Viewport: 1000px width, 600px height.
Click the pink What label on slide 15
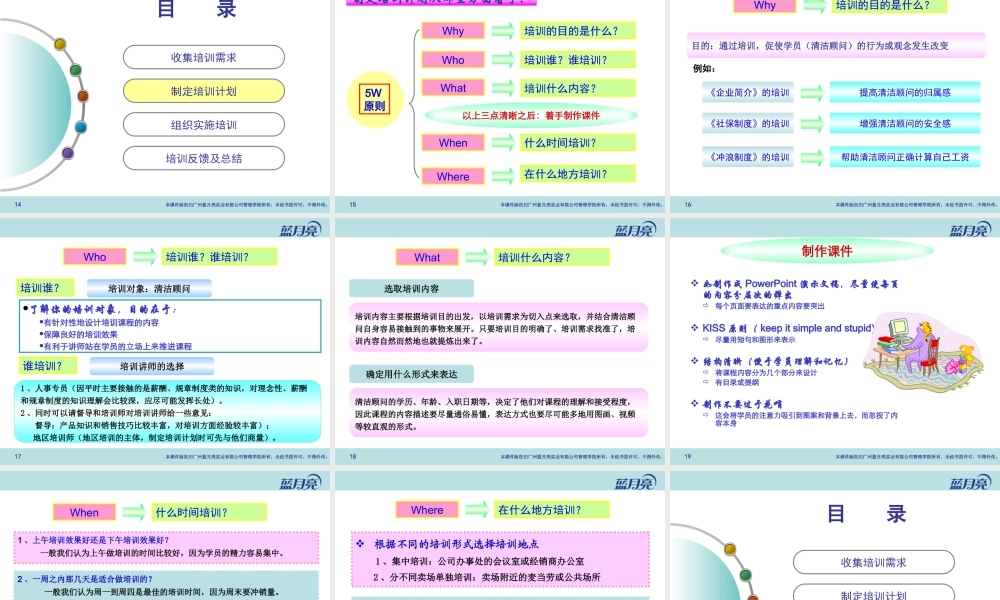click(x=453, y=88)
